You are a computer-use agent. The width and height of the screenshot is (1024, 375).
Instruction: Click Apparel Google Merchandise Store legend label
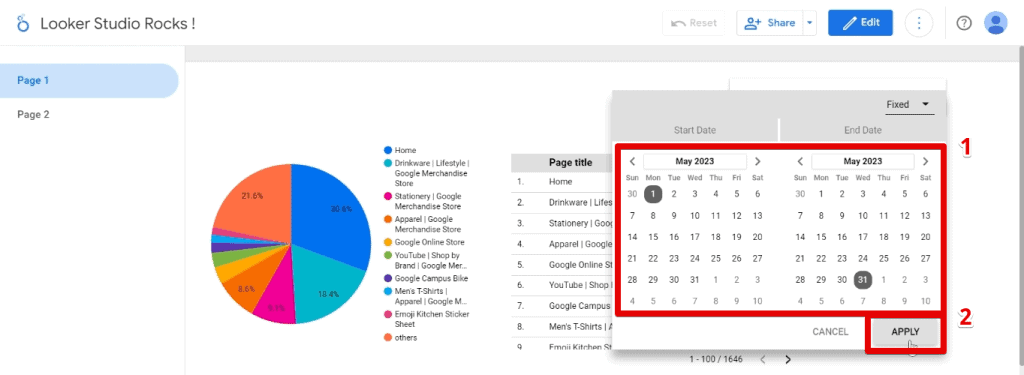click(428, 224)
